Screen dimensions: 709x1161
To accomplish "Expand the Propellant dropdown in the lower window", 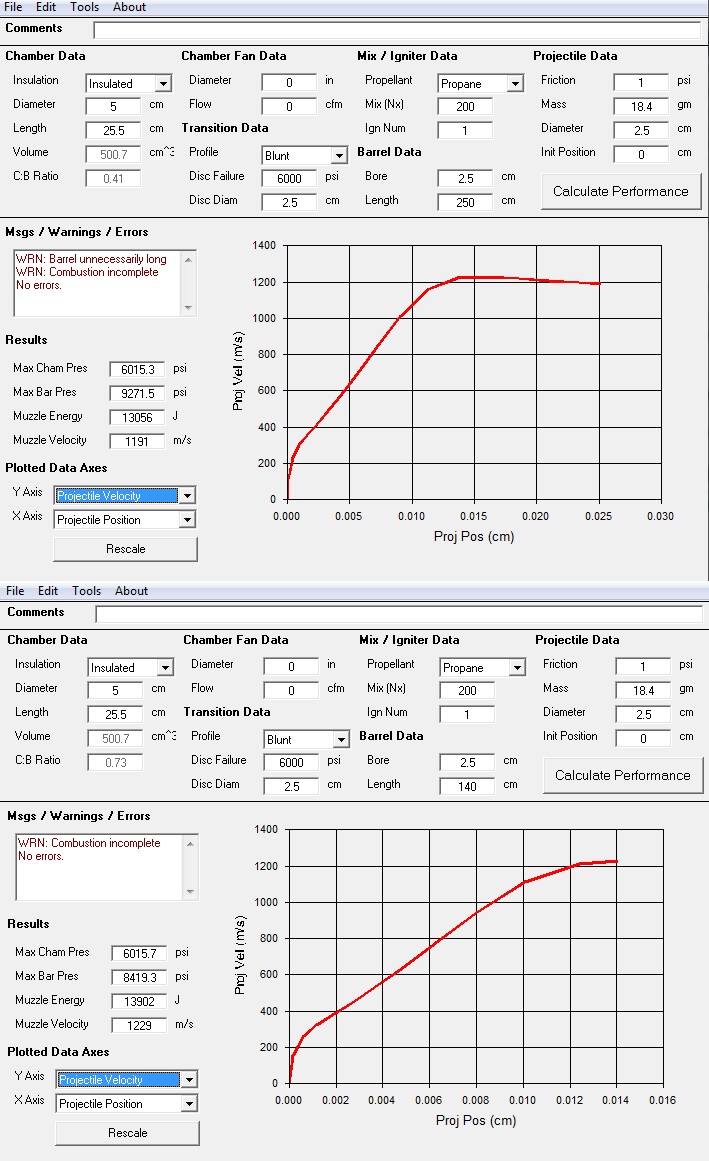I will coord(516,668).
